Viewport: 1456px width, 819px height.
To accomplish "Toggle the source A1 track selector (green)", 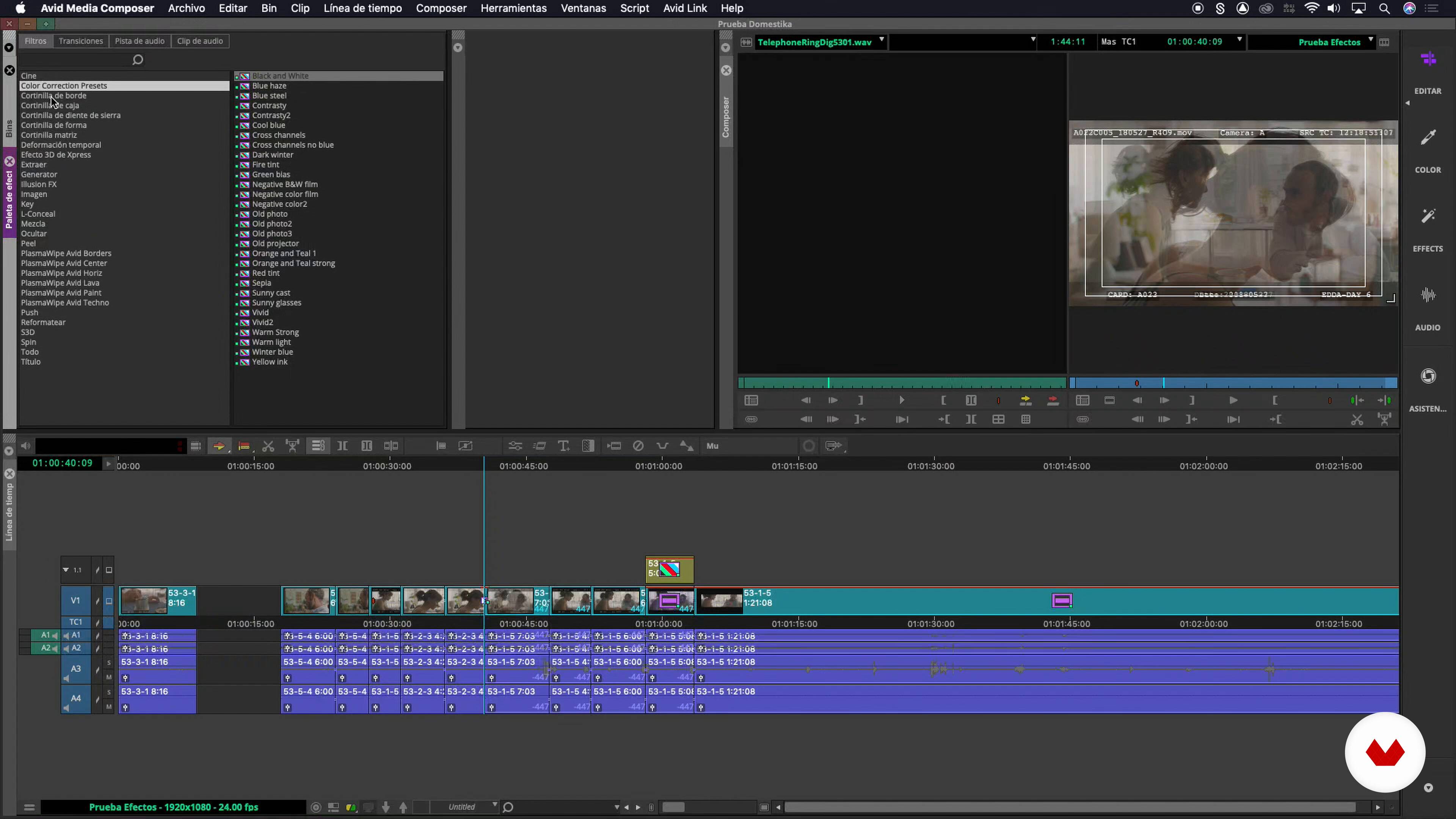I will coord(45,635).
